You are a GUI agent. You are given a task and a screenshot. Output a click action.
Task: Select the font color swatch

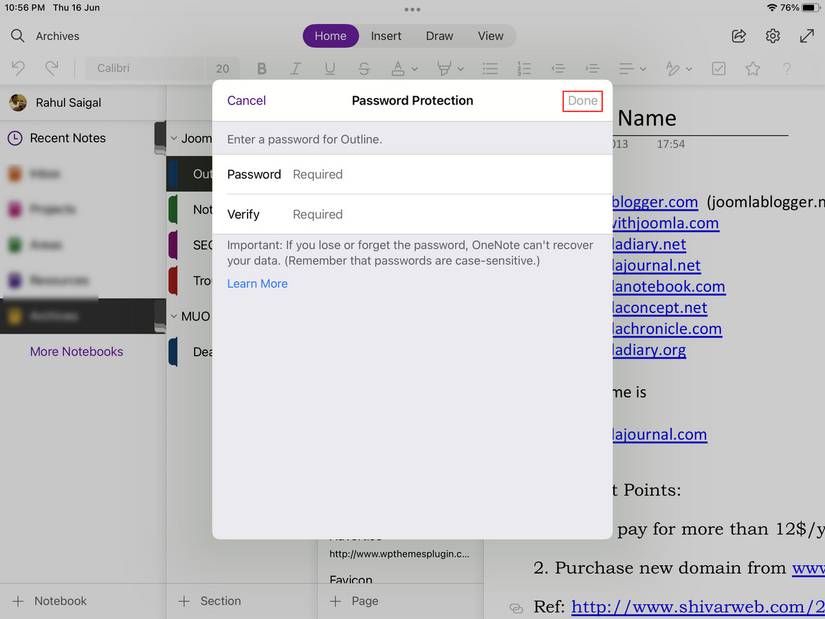pyautogui.click(x=399, y=68)
